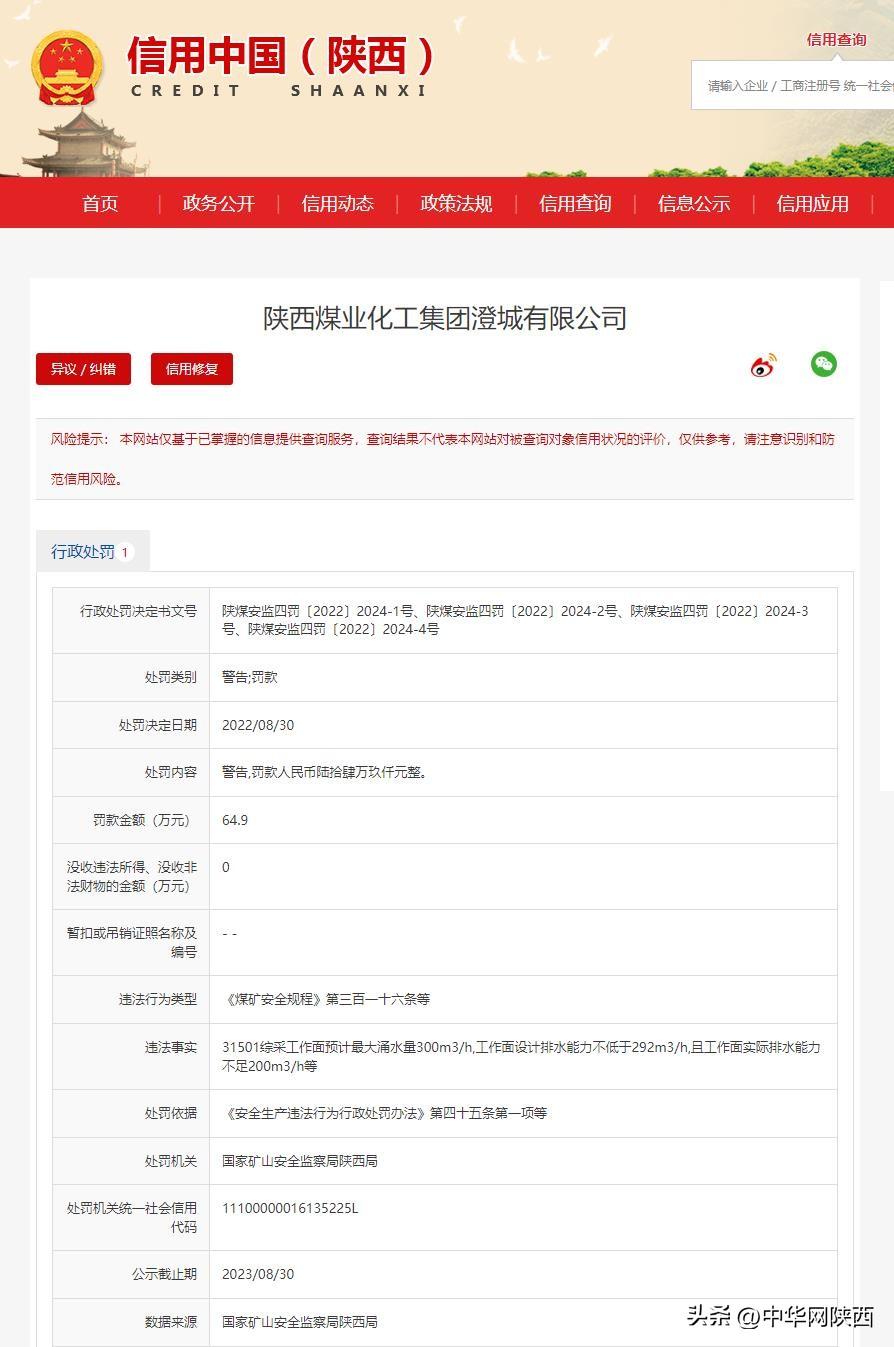Click the national emblem logo
The image size is (894, 1347).
pyautogui.click(x=68, y=67)
